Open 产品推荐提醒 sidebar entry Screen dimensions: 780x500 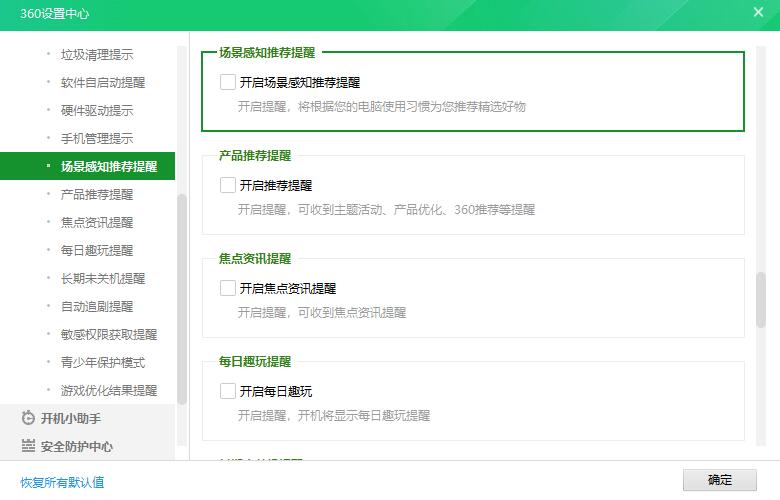click(97, 194)
